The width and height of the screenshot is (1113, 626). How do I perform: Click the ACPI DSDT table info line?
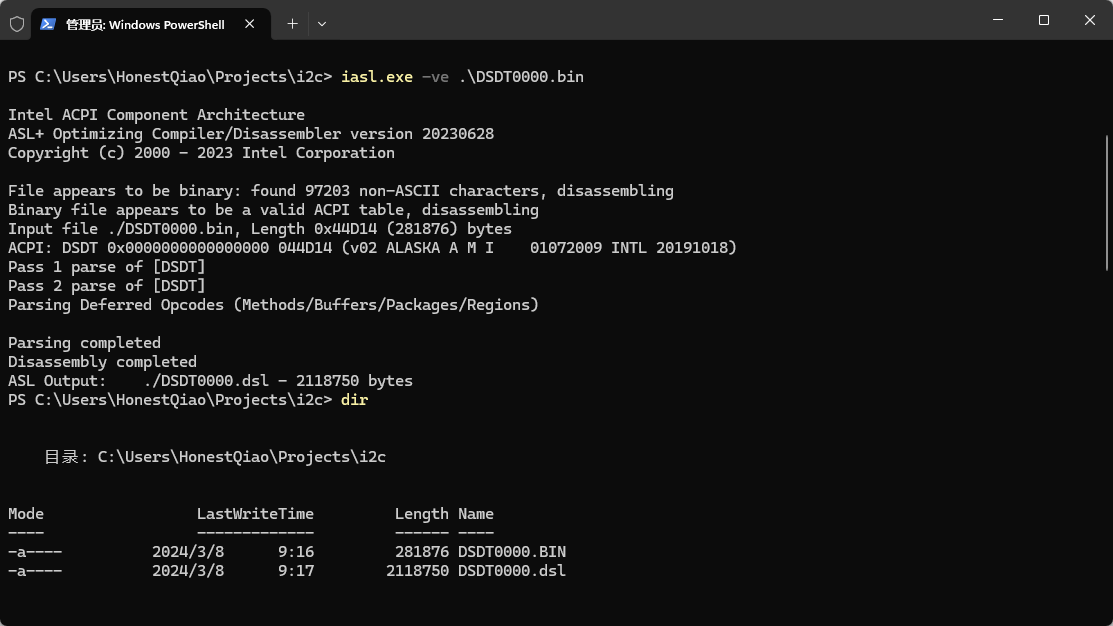pyautogui.click(x=372, y=247)
